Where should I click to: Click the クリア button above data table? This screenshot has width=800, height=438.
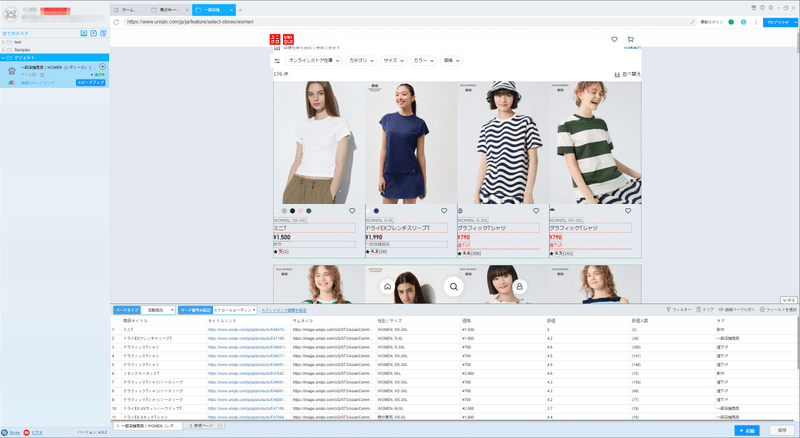pyautogui.click(x=705, y=310)
